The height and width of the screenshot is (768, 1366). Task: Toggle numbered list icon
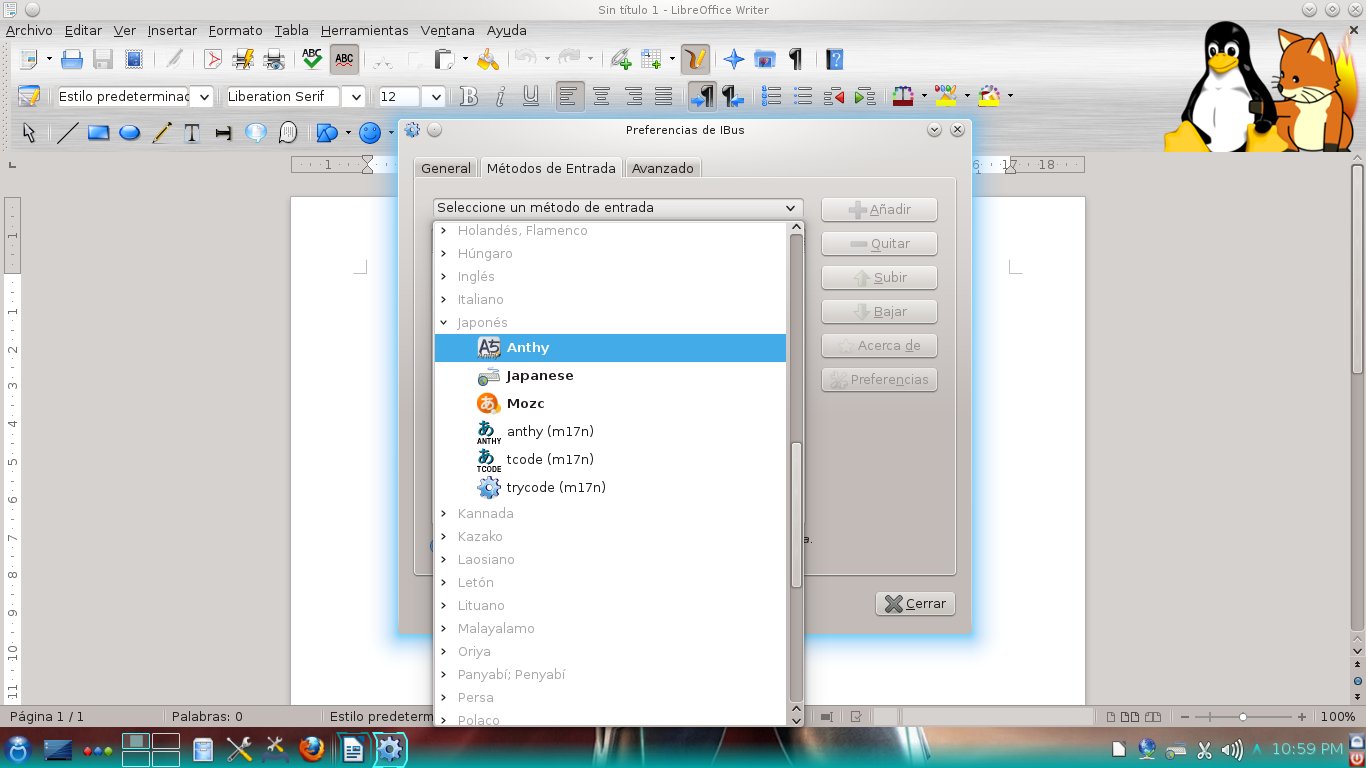point(771,96)
